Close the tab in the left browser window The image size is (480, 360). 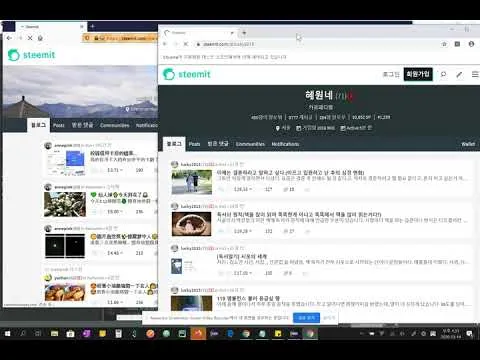click(82, 26)
